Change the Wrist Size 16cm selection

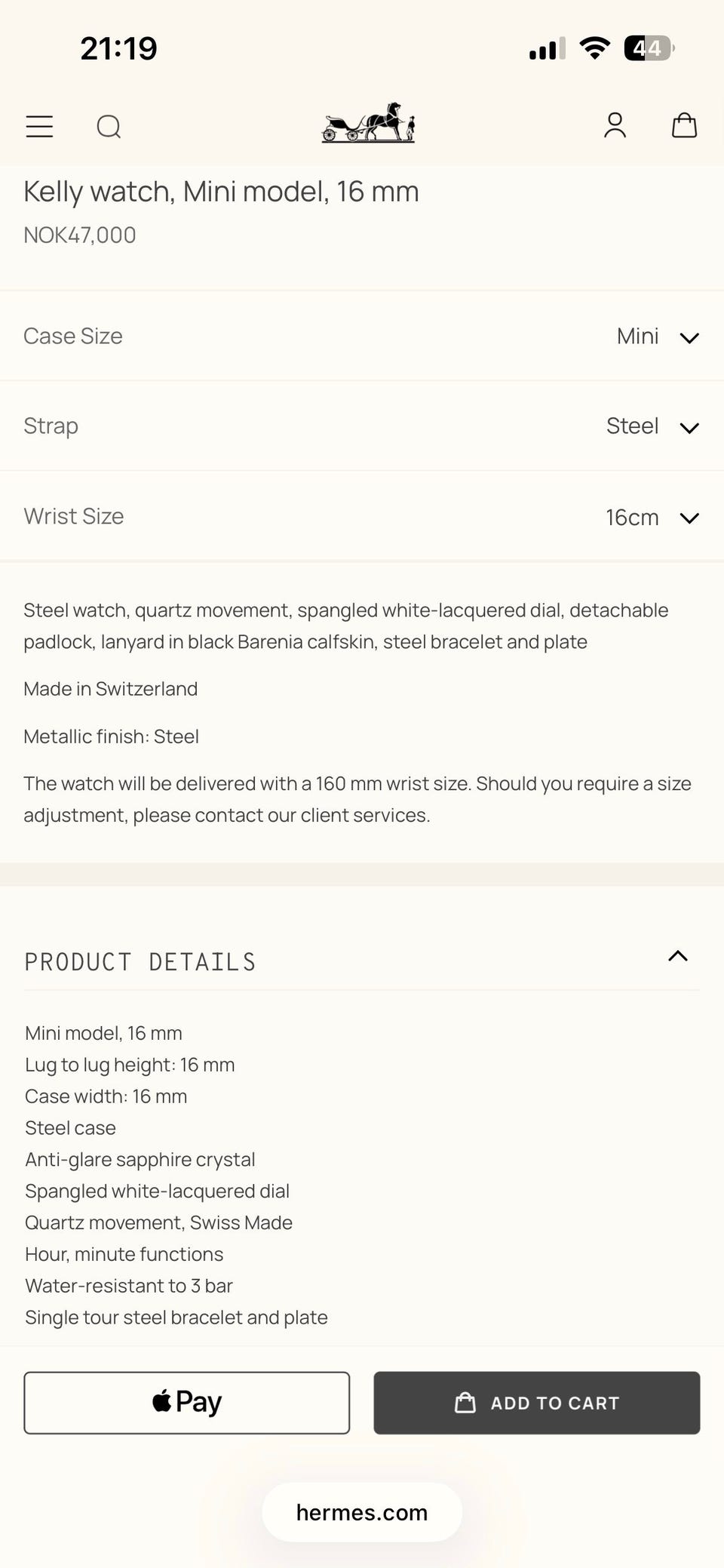coord(652,518)
